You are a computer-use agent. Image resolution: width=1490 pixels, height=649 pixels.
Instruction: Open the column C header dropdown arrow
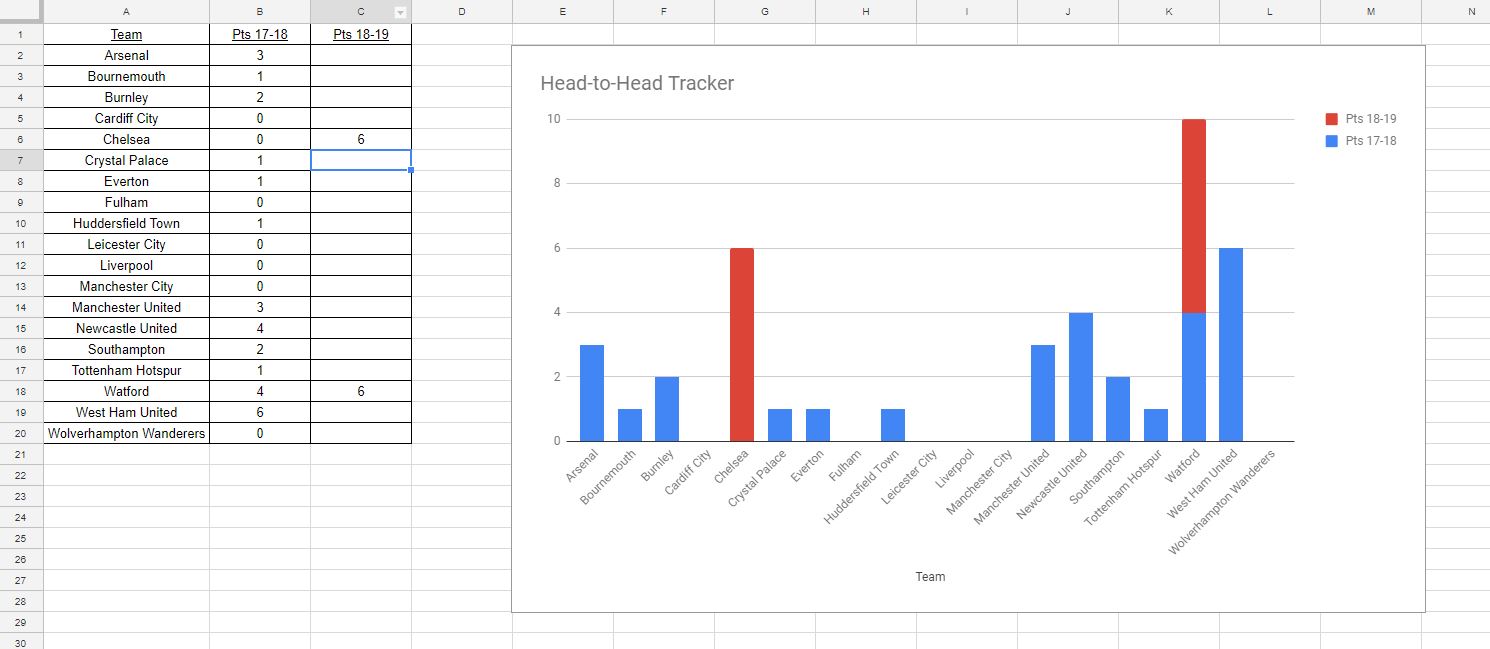point(401,13)
